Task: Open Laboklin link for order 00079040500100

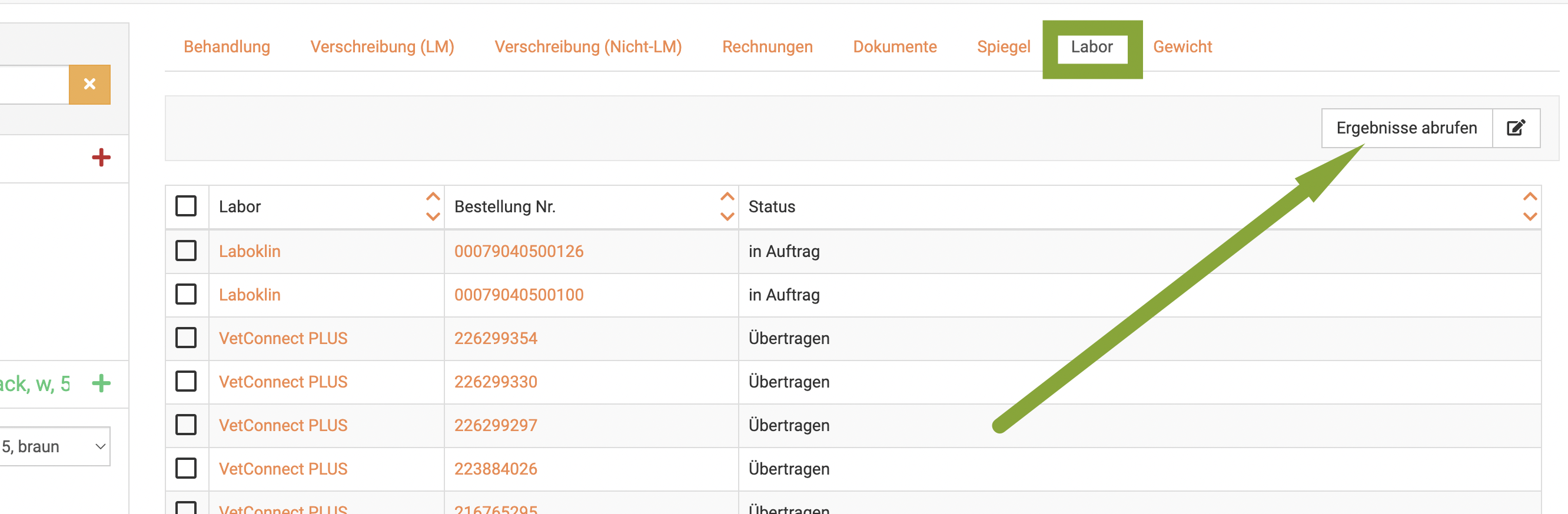Action: pos(250,295)
